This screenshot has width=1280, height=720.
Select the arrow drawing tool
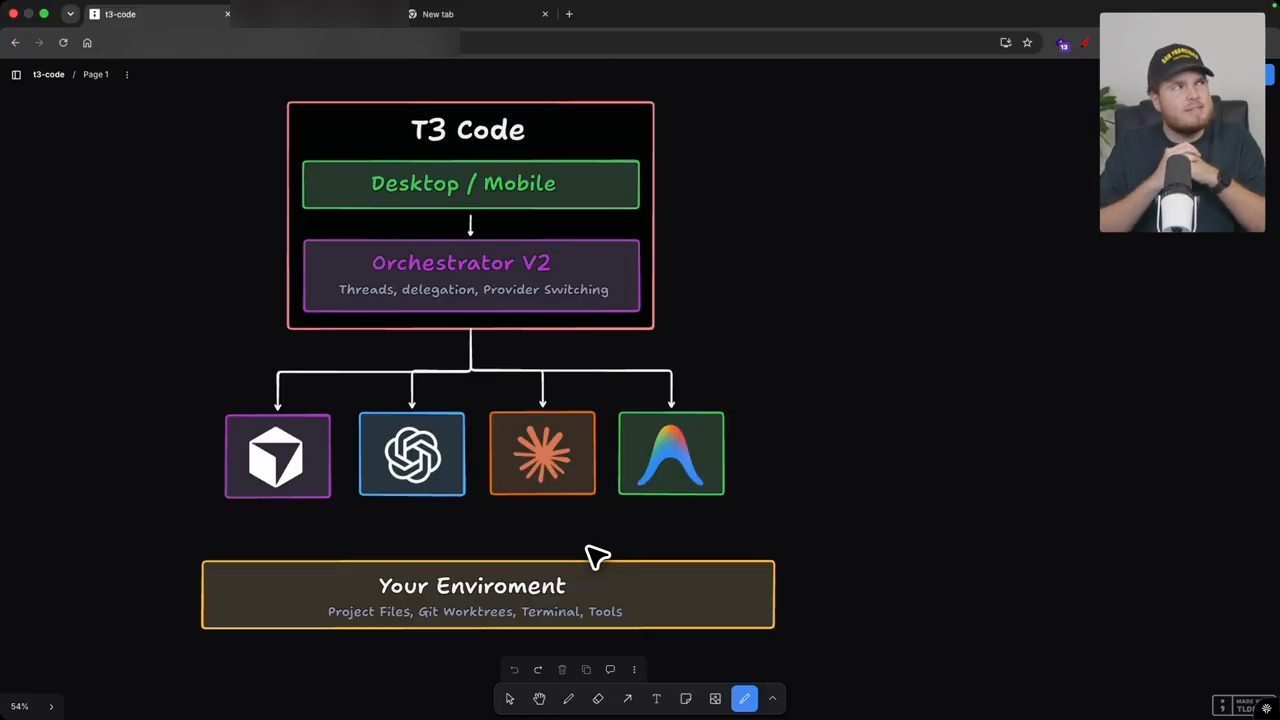click(x=627, y=699)
